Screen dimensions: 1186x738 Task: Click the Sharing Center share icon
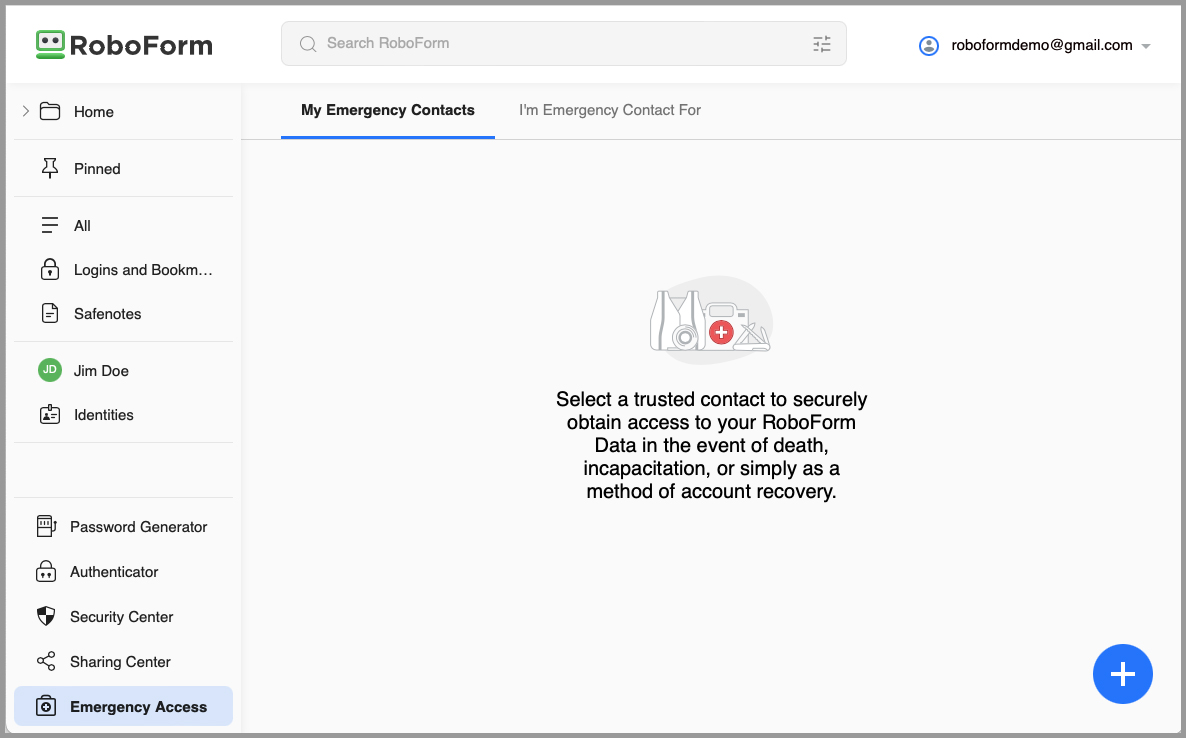(46, 661)
